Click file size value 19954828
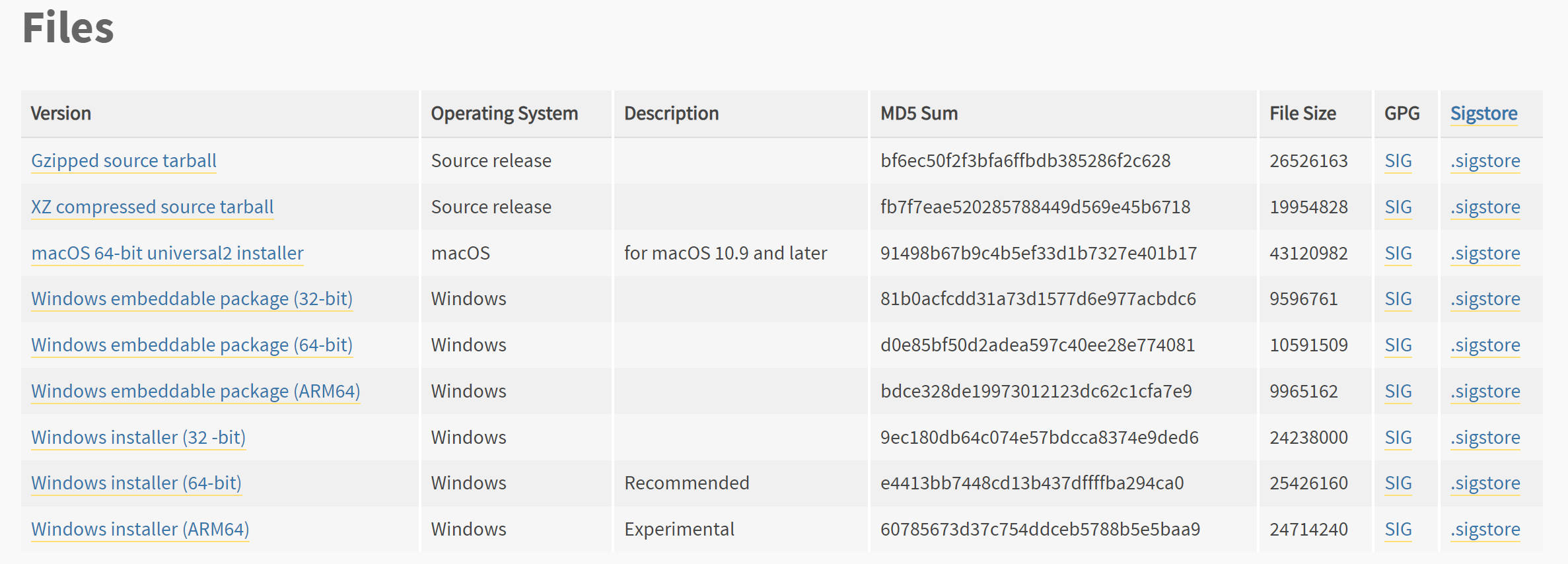 pyautogui.click(x=1308, y=207)
